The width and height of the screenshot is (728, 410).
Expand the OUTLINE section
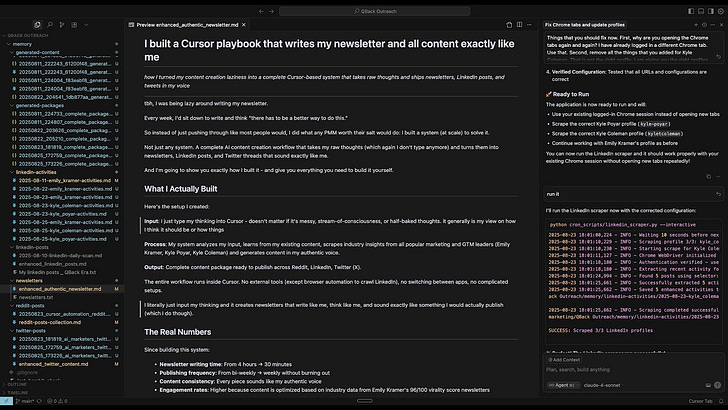coord(62,384)
